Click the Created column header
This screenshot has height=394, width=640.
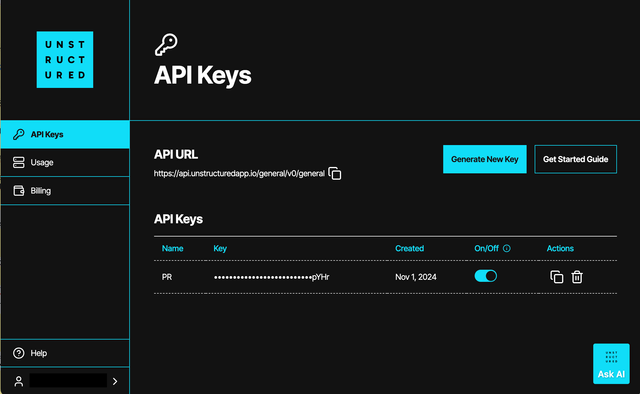click(409, 248)
